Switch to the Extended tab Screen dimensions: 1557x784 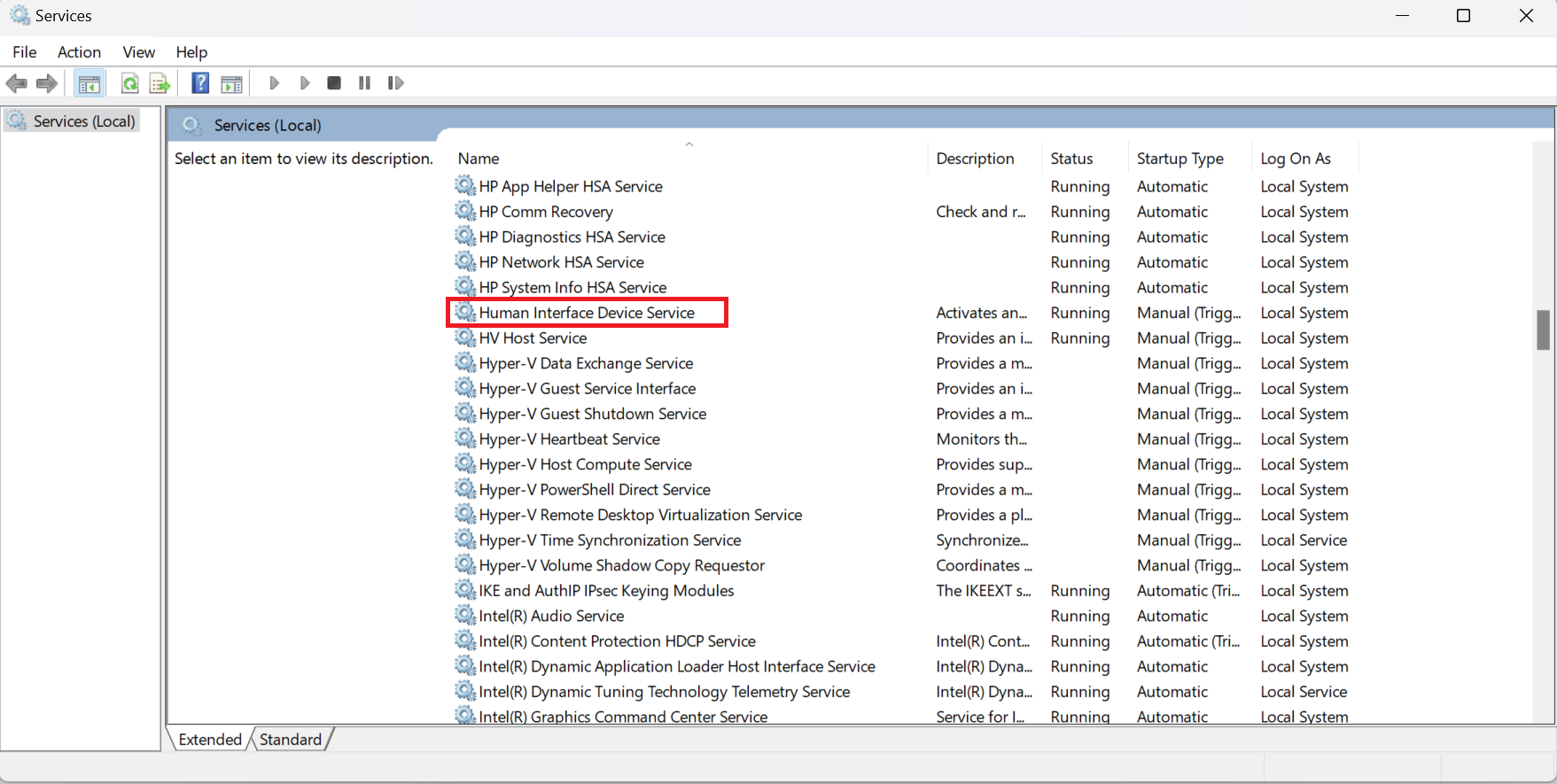210,739
